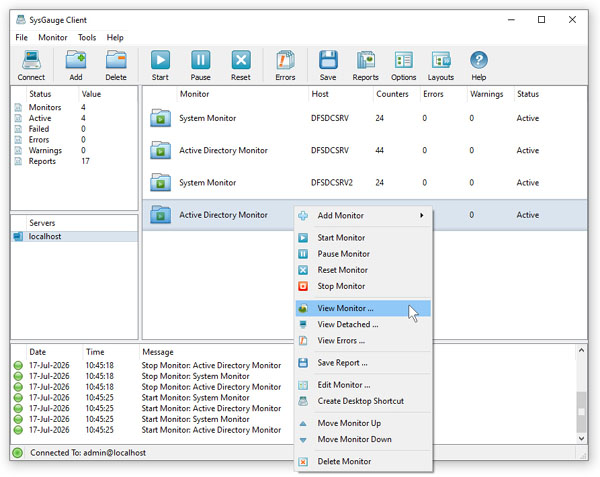Click the log pane scroll up arrow

click(581, 350)
